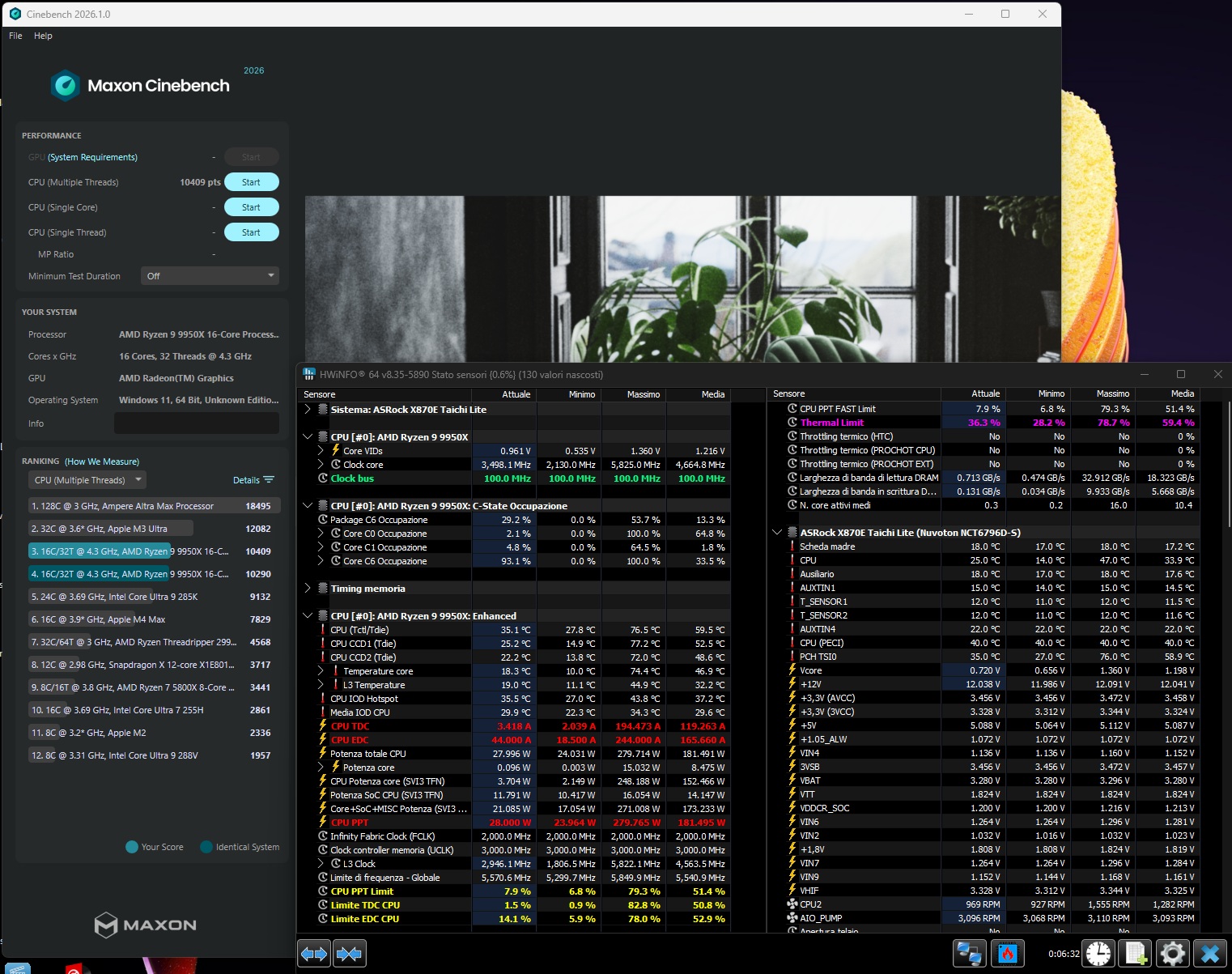Click the Details filter icon in Ranking
This screenshot has height=974, width=1232.
[x=269, y=480]
